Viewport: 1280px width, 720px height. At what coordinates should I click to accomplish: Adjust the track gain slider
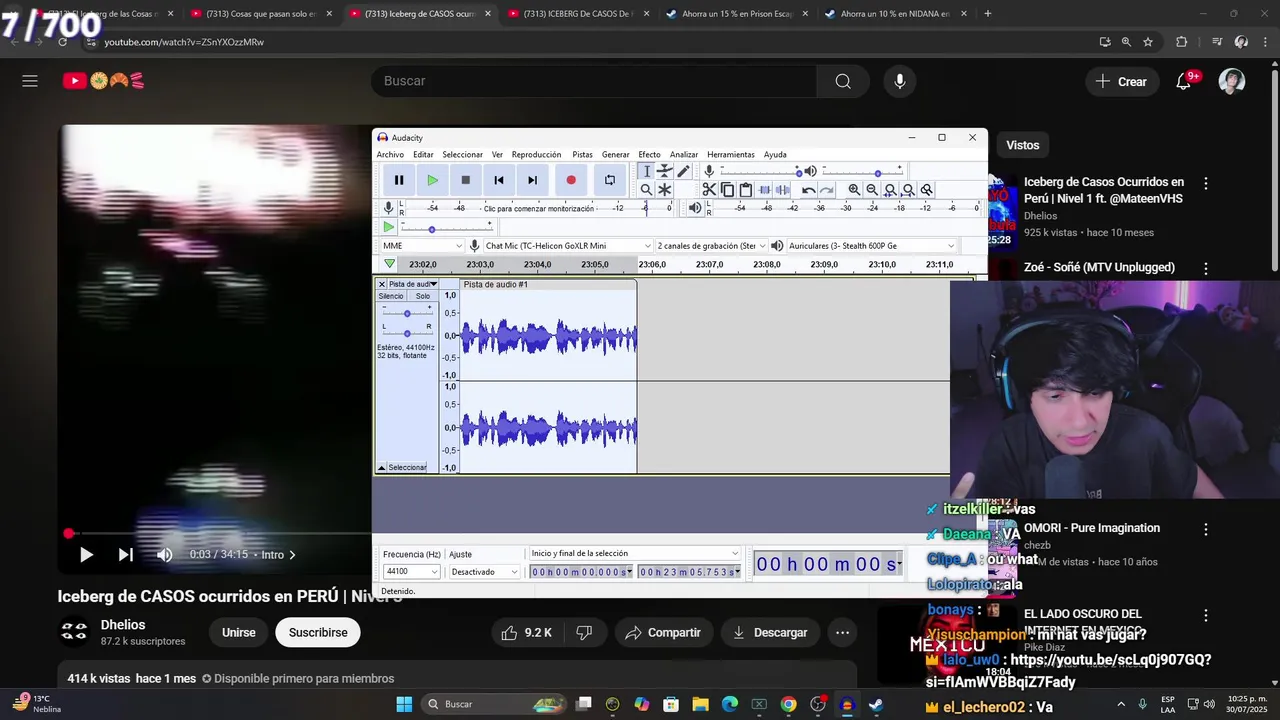[407, 314]
